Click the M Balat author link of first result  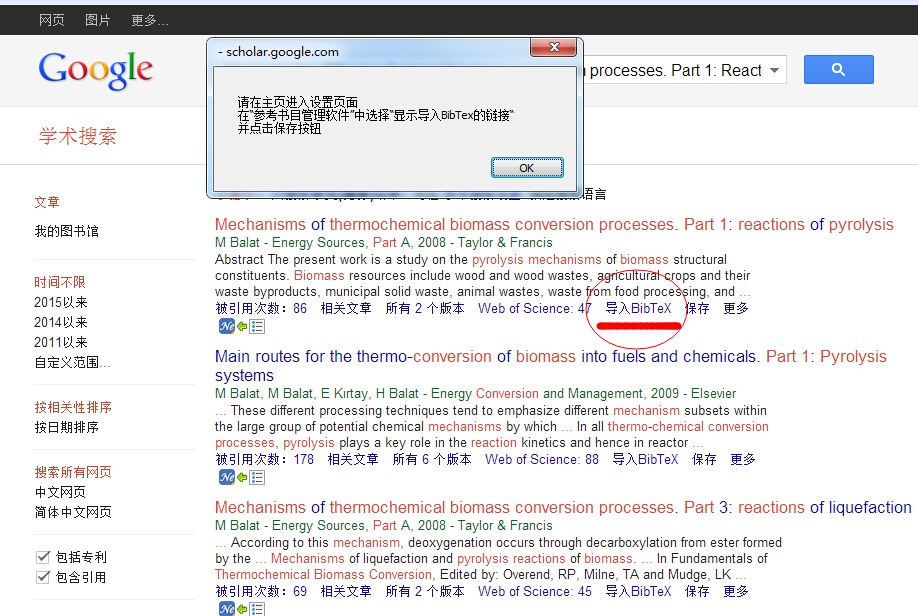tap(237, 242)
